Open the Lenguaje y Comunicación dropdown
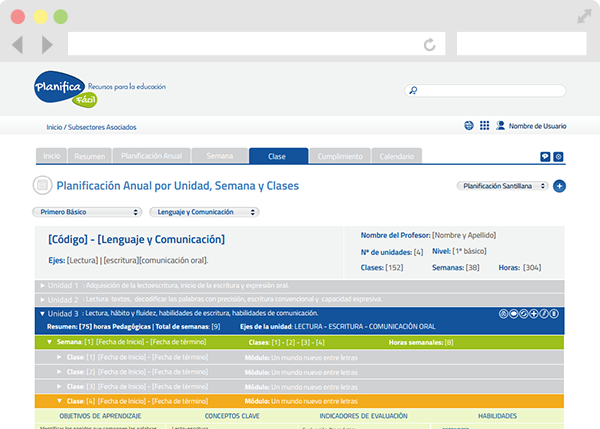This screenshot has width=600, height=429. pos(204,212)
